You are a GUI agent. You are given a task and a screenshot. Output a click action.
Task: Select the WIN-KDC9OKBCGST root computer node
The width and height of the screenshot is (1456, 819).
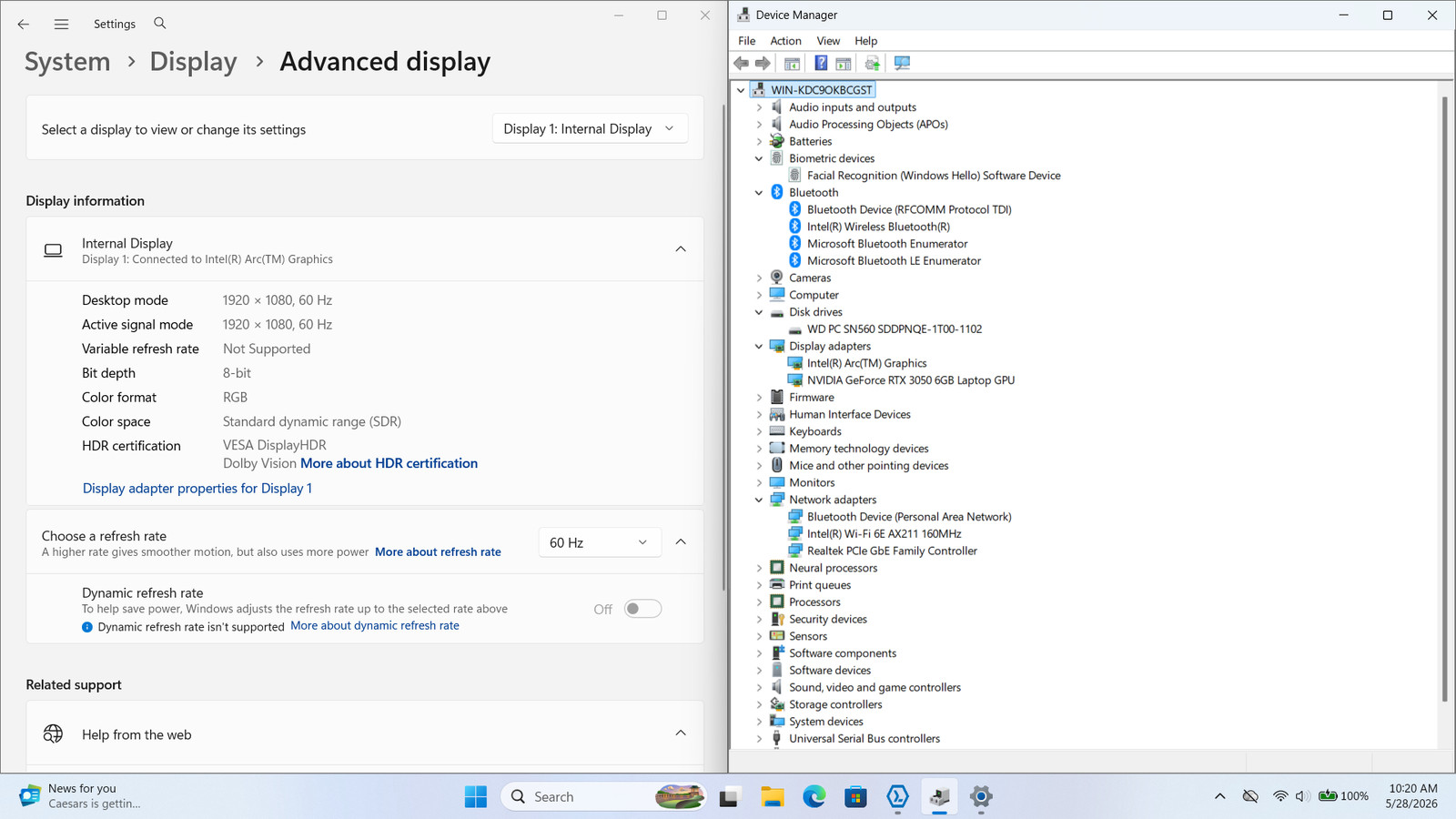821,90
